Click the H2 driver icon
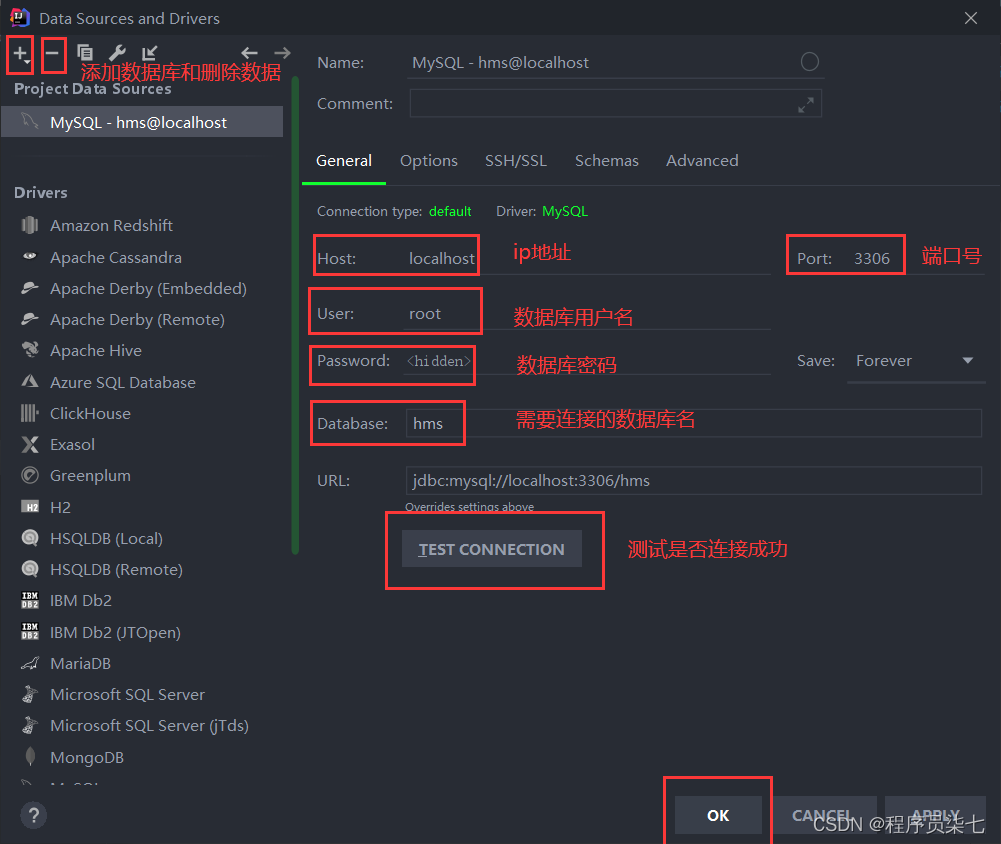This screenshot has width=1001, height=844. [30, 507]
